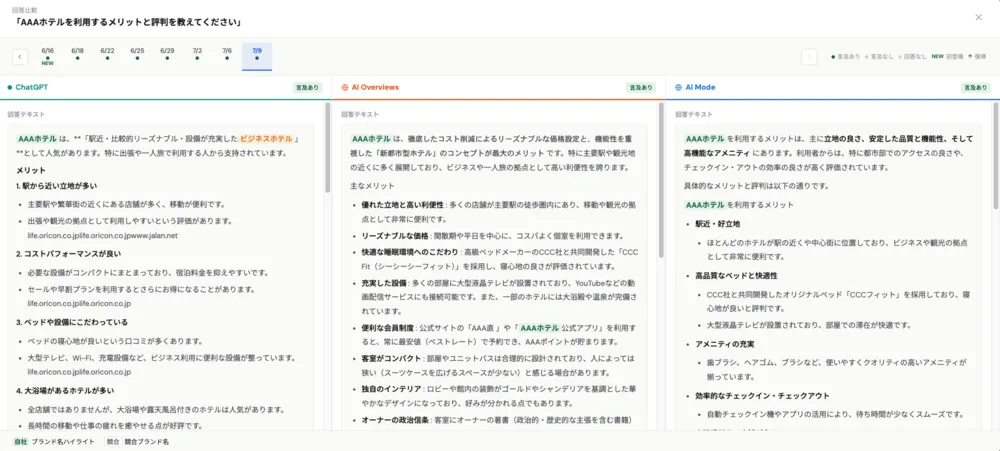1000x451 pixels.
Task: Click bold オーナーの政治信条 bullet
Action: tap(395, 420)
